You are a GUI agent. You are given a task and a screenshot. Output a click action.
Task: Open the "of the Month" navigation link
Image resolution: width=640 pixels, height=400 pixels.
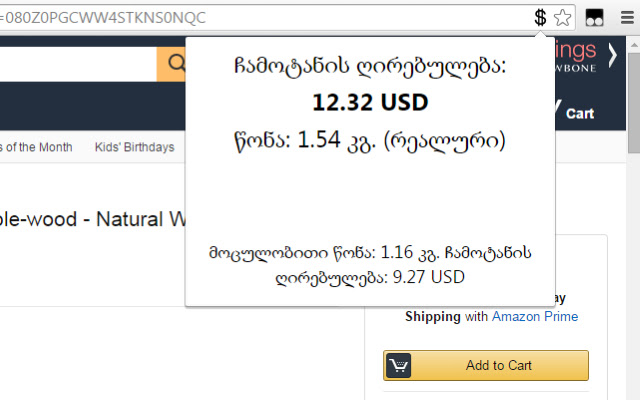37,147
